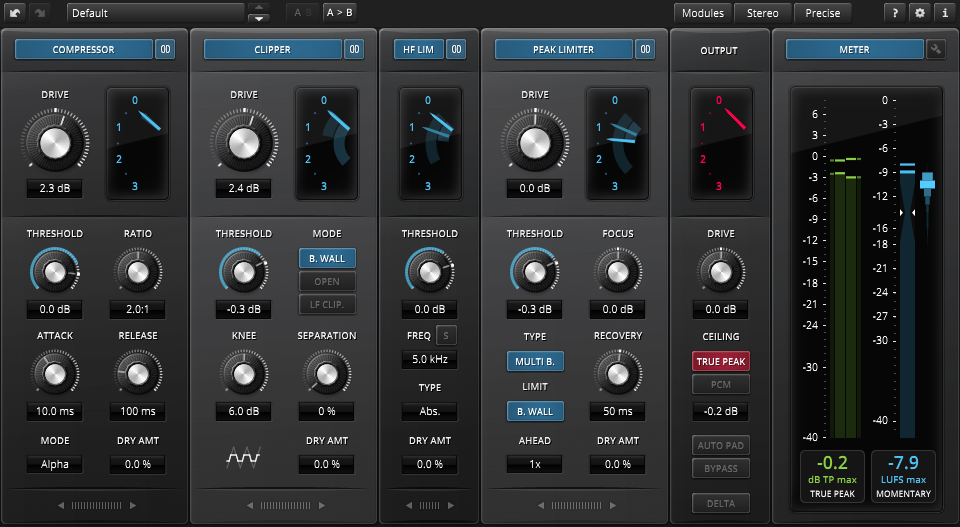Open compressor Mode Alpha selector

(x=55, y=464)
